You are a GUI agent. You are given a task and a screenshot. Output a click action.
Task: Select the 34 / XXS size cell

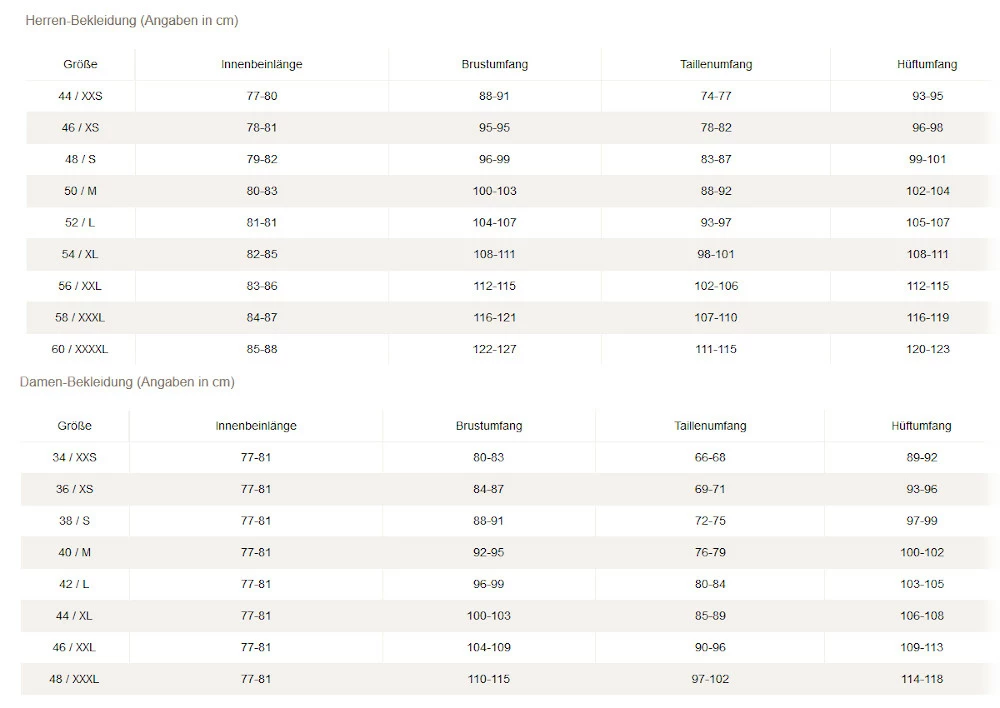(75, 457)
